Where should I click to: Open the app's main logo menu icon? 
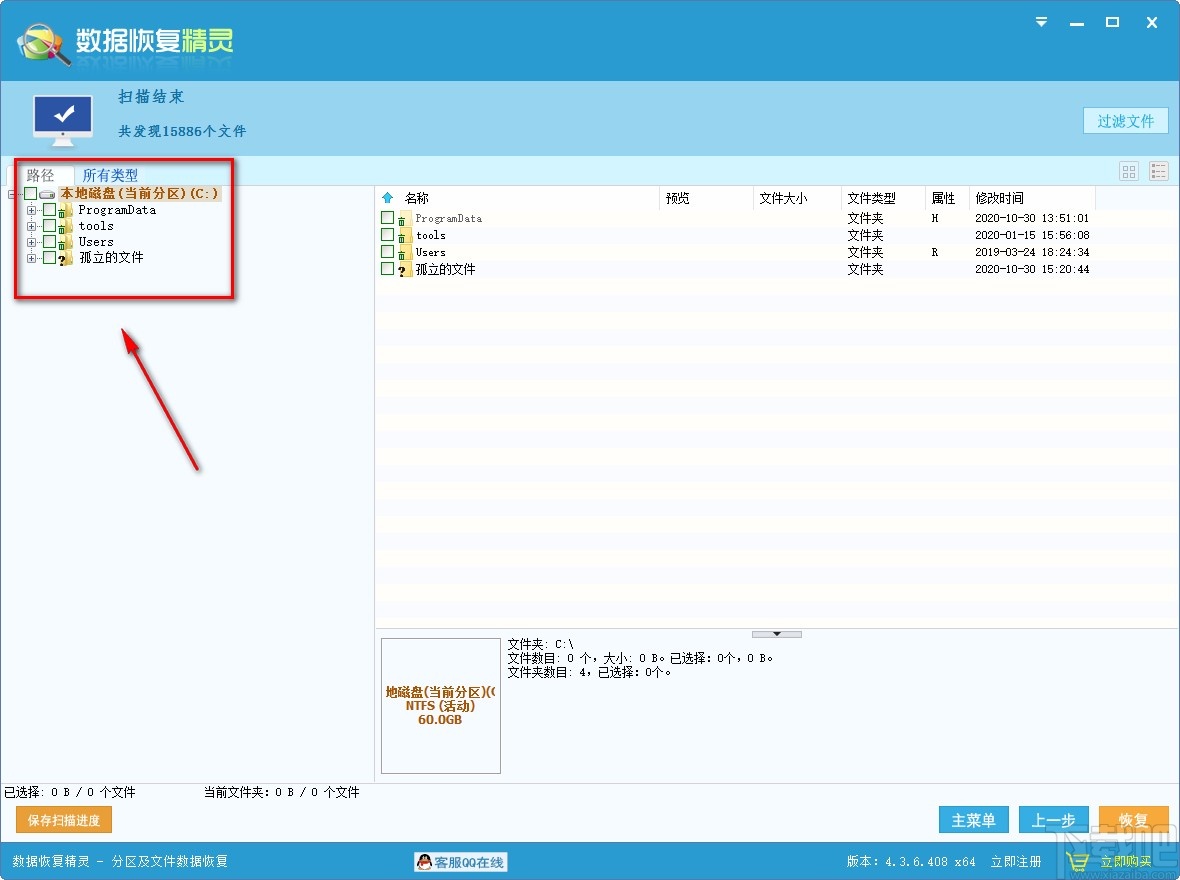point(40,41)
